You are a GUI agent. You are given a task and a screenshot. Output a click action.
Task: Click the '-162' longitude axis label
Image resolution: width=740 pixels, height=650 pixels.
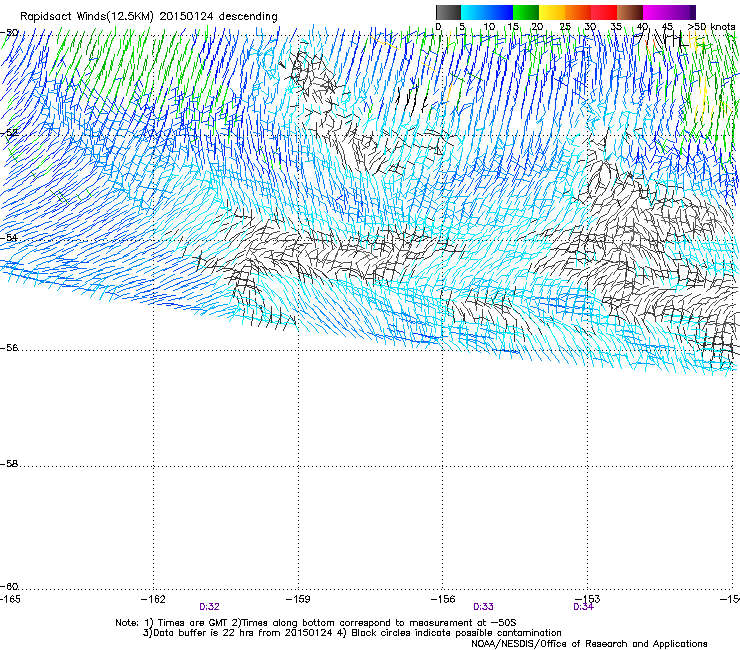click(153, 599)
